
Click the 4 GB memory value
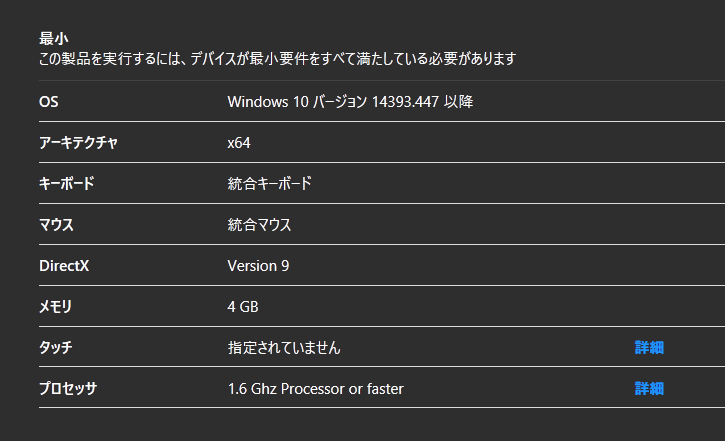tap(243, 306)
